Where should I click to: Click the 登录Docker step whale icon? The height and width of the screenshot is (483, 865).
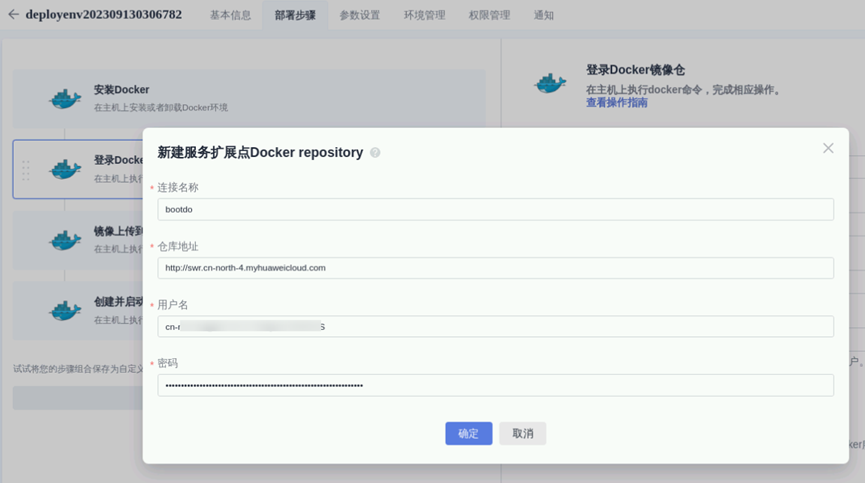coord(65,169)
